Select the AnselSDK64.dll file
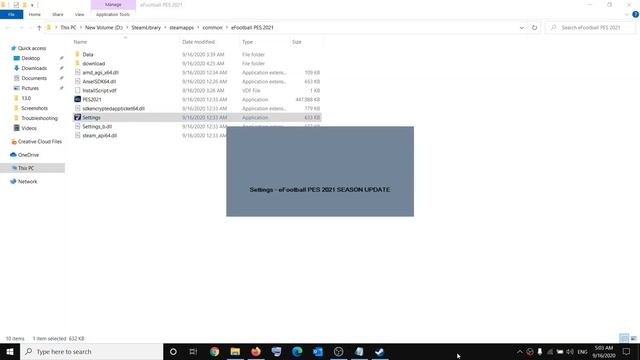This screenshot has height=360, width=640. pyautogui.click(x=99, y=81)
